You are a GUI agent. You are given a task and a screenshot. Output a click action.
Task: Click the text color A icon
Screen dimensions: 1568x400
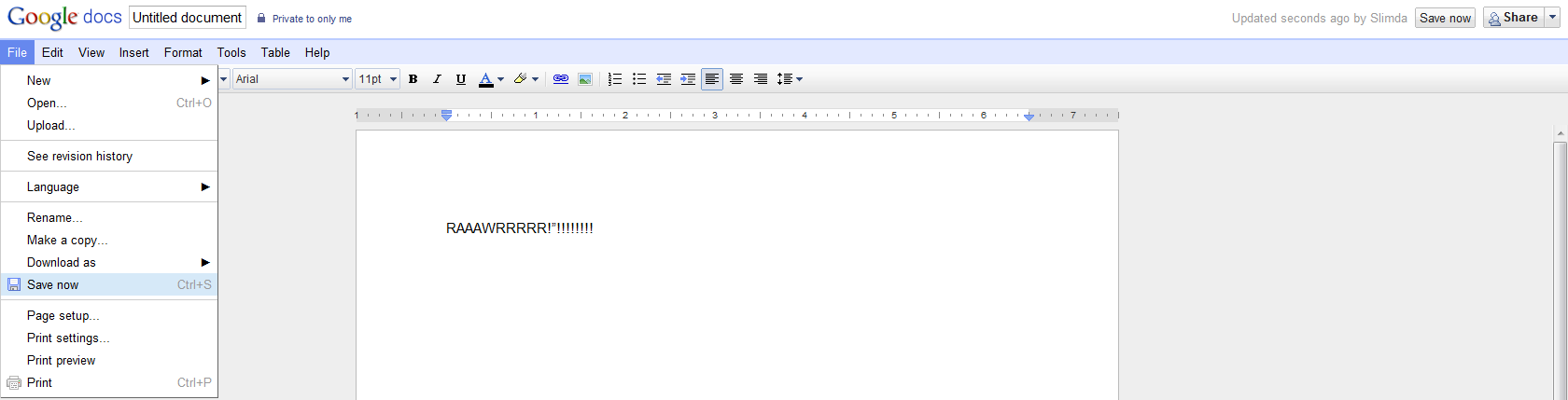pos(485,79)
